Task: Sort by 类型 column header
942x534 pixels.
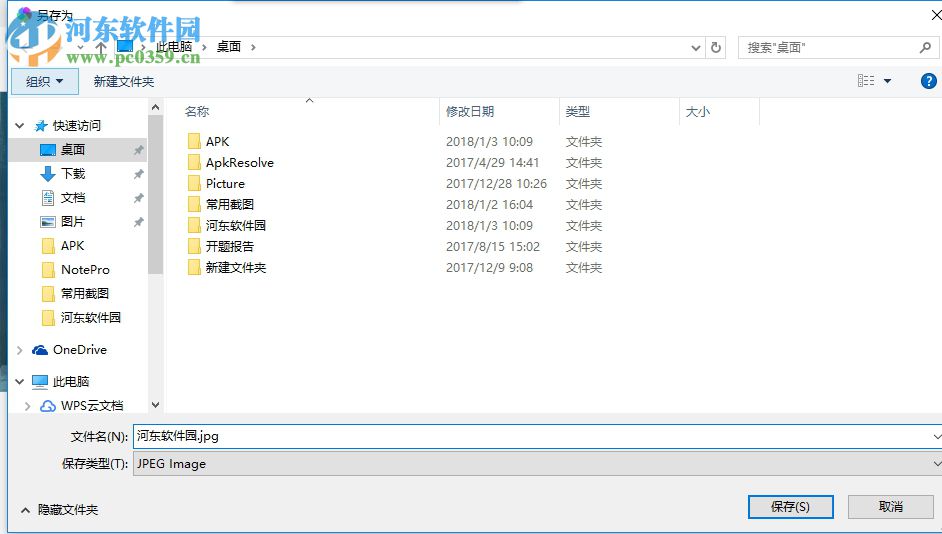Action: (577, 111)
